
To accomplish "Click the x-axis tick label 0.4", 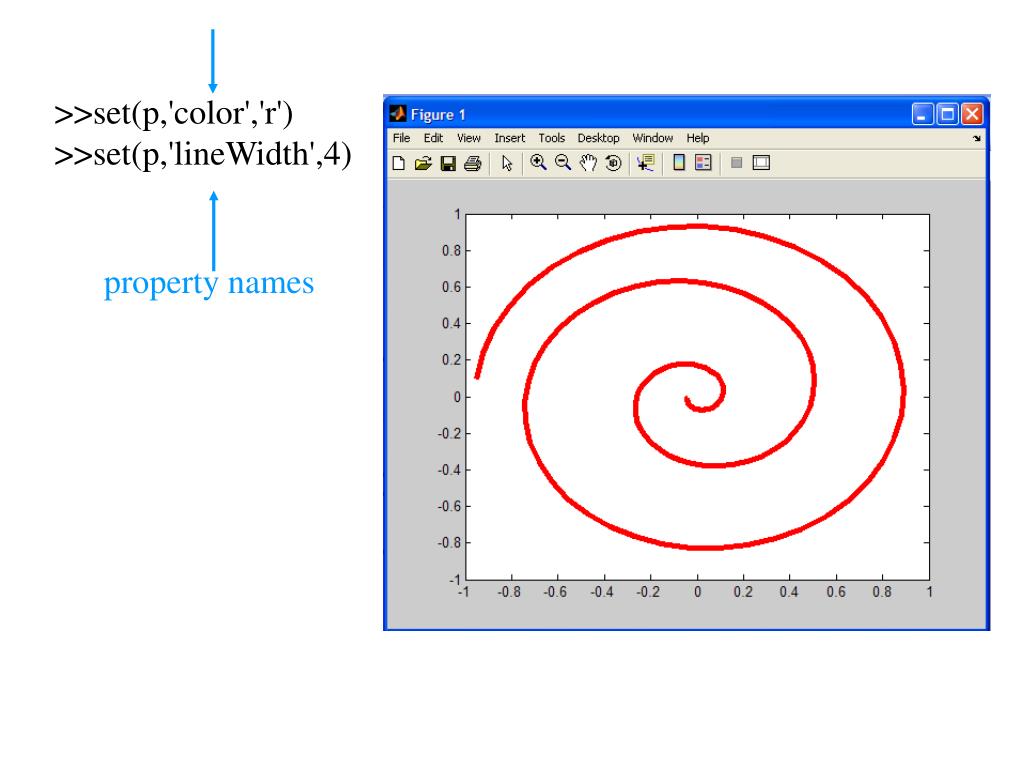I will (789, 592).
